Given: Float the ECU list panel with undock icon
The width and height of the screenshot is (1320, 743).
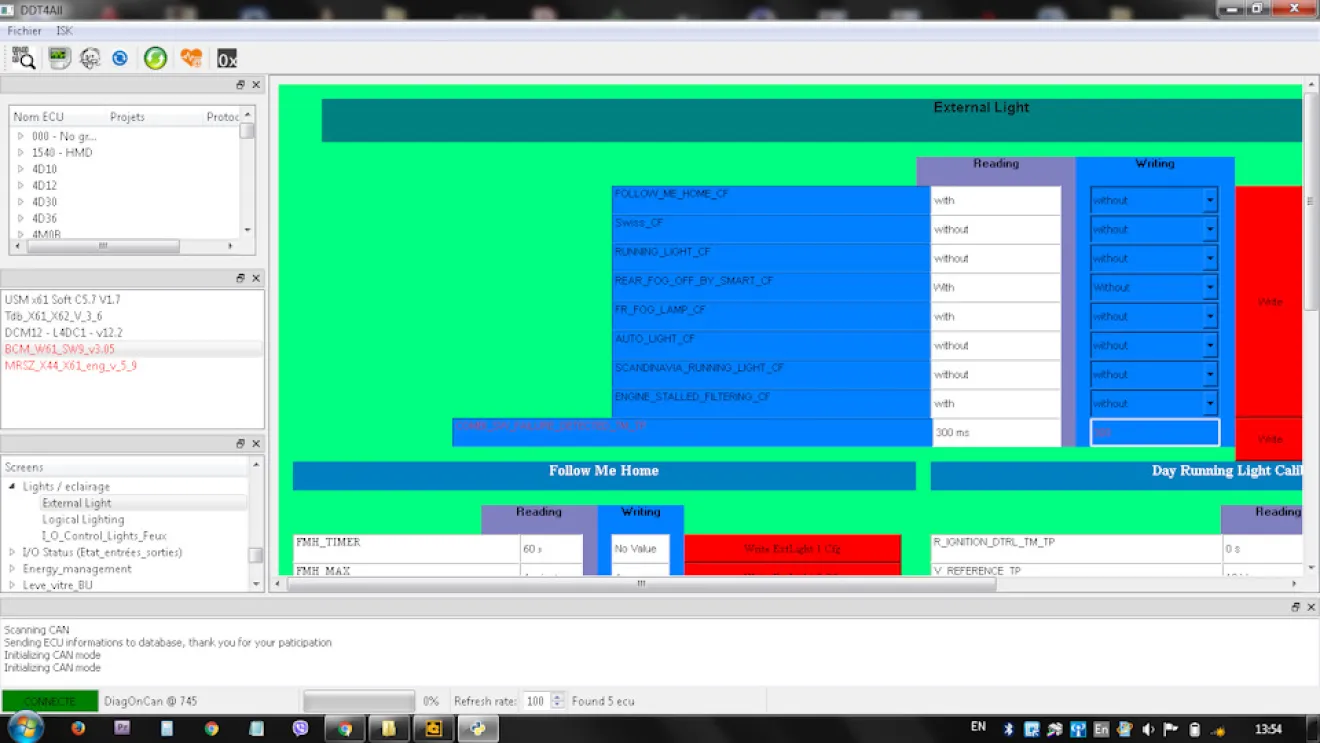Looking at the screenshot, I should [240, 85].
